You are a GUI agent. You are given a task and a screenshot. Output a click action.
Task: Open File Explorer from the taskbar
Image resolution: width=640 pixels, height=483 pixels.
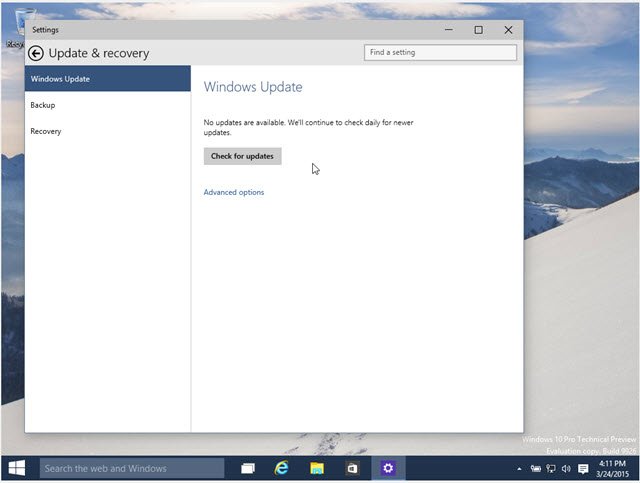(317, 468)
